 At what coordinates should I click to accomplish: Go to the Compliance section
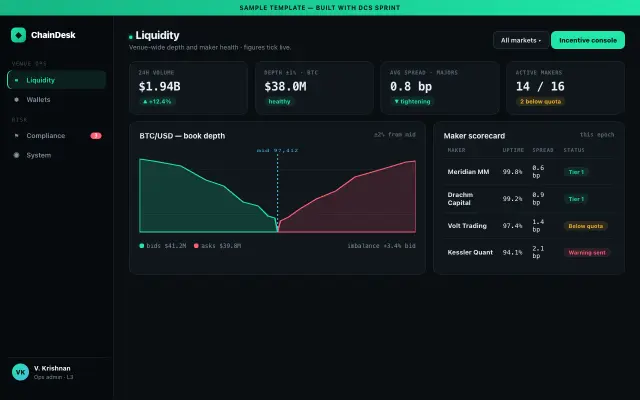(57, 136)
